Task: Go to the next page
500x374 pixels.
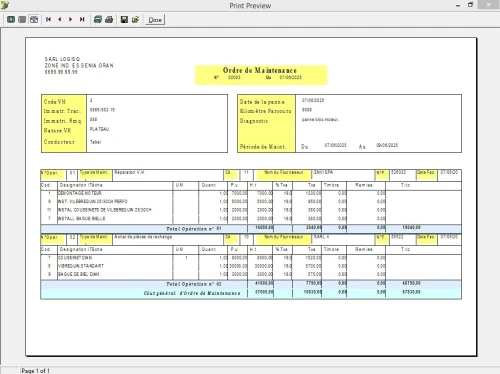Action: pos(71,19)
